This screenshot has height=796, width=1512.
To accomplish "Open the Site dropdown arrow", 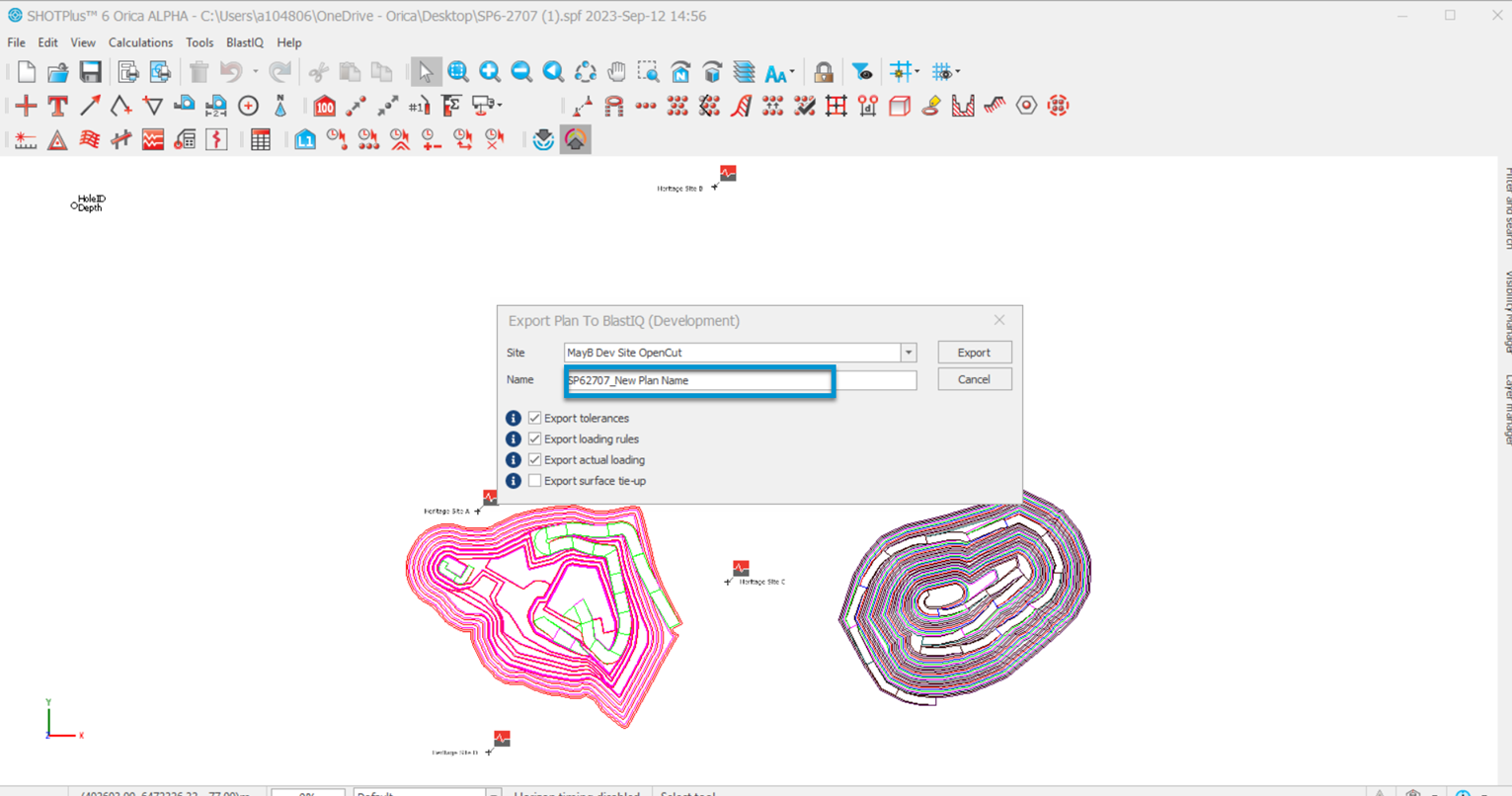I will (x=909, y=353).
